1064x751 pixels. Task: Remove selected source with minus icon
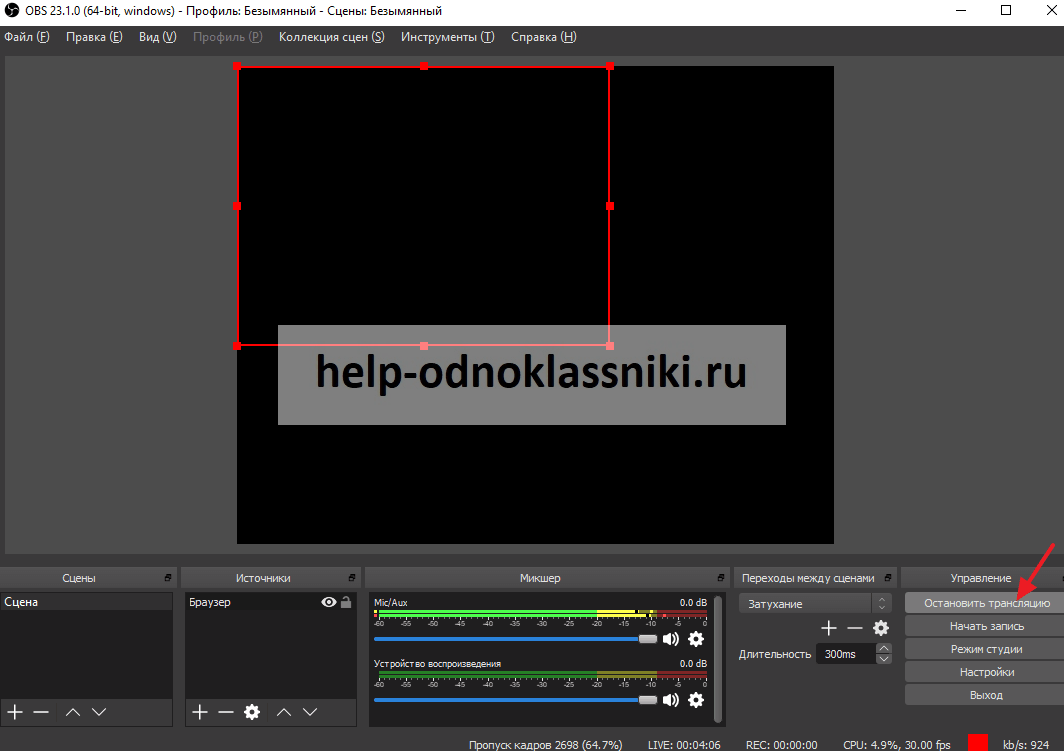[226, 712]
